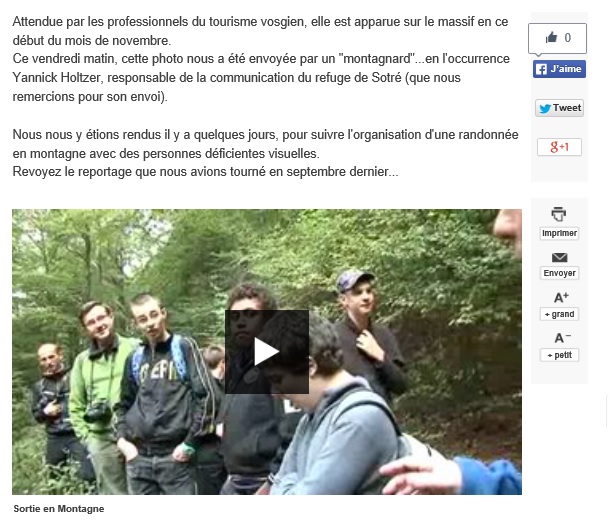
Task: Click the thumbs-up like counter
Action: [x=557, y=38]
